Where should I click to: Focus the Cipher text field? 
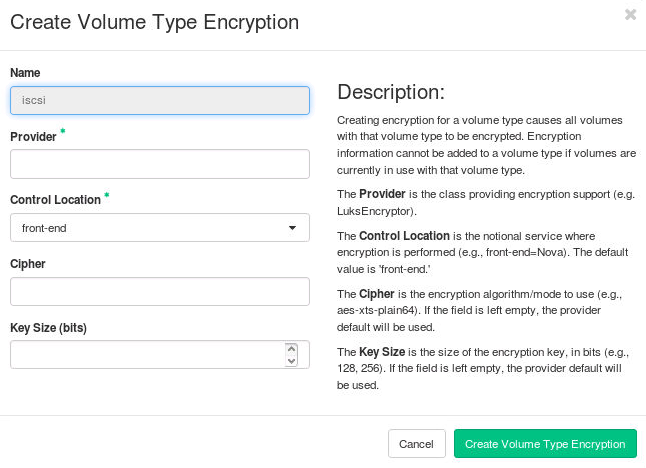[x=159, y=291]
